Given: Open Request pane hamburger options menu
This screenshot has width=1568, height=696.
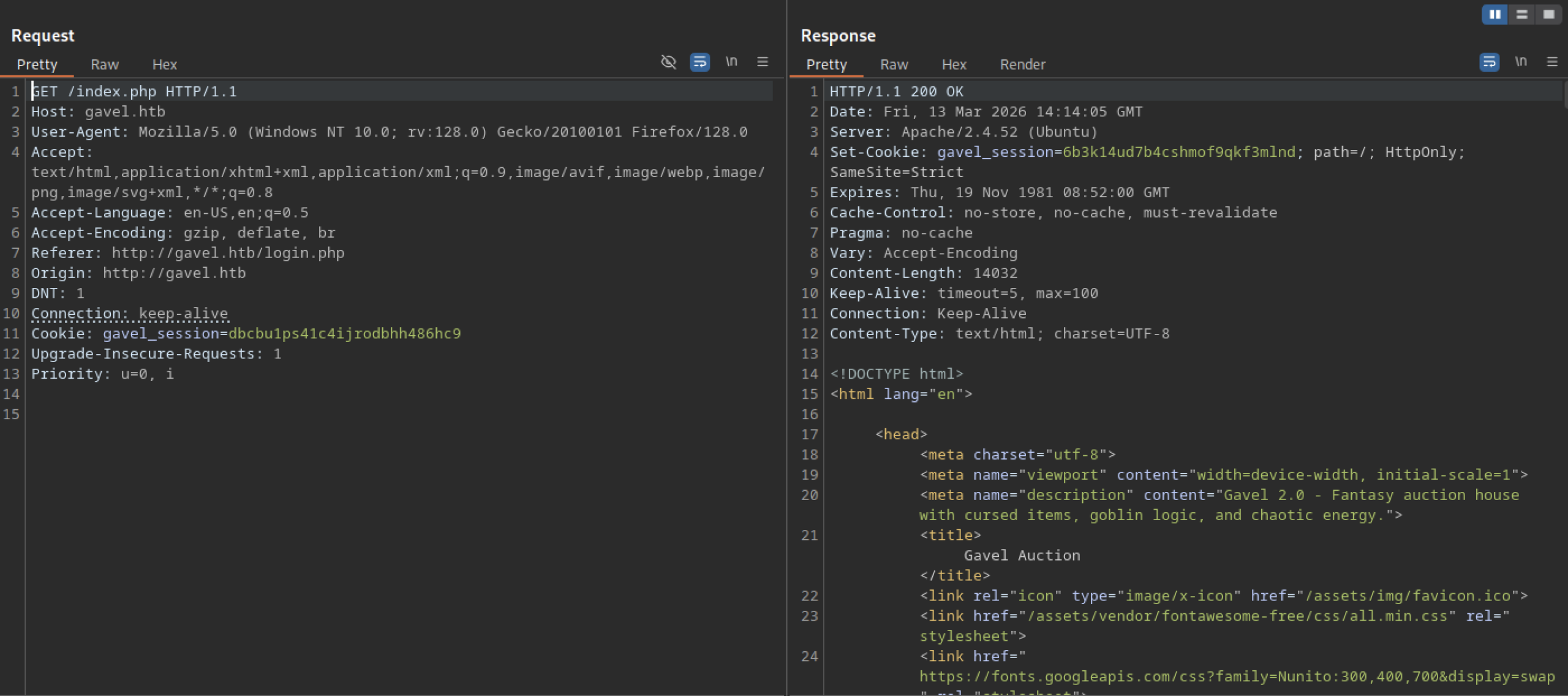Looking at the screenshot, I should coord(763,62).
